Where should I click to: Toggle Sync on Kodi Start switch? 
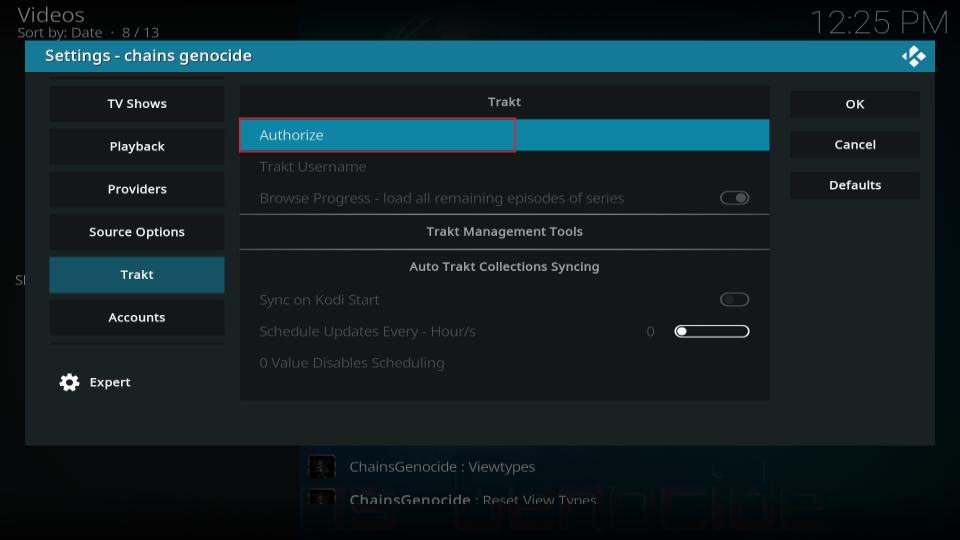tap(734, 299)
